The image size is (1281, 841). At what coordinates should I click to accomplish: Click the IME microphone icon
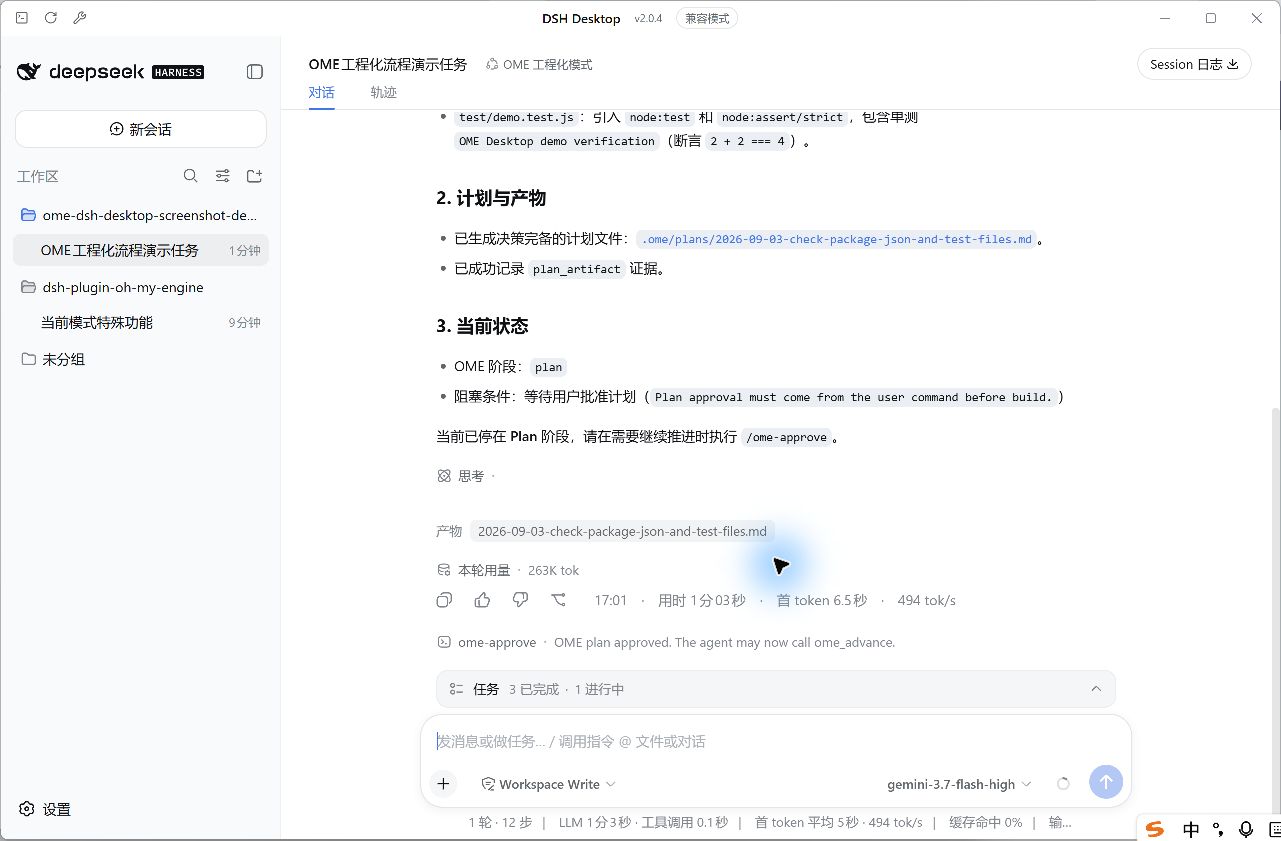pyautogui.click(x=1246, y=829)
